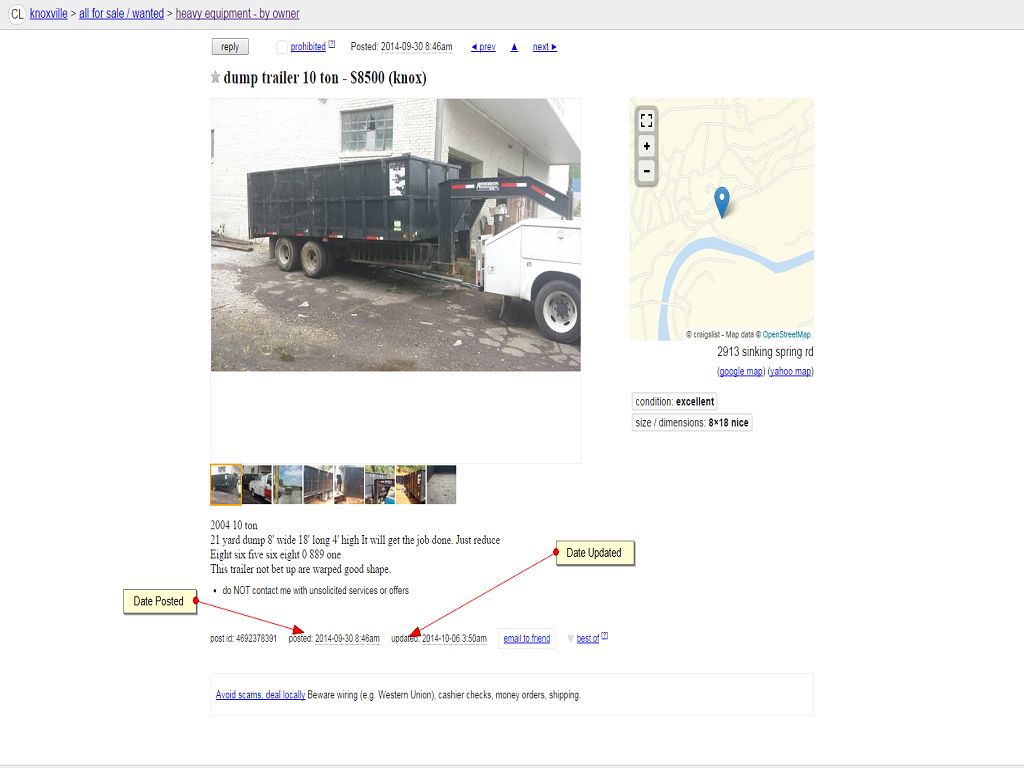This screenshot has width=1024, height=768.
Task: Open the Avoid scams, deal locally link
Action: 261,695
